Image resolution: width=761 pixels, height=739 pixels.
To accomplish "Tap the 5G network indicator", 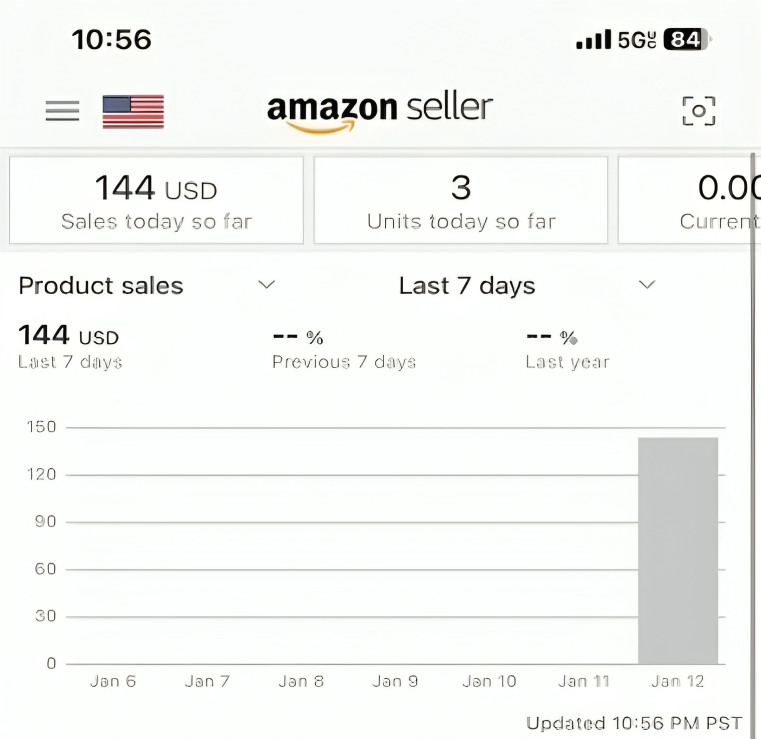I will [637, 40].
